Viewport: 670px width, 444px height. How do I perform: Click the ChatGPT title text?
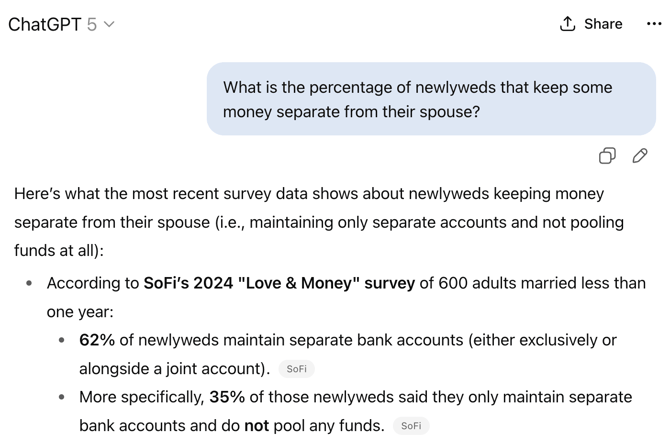44,24
